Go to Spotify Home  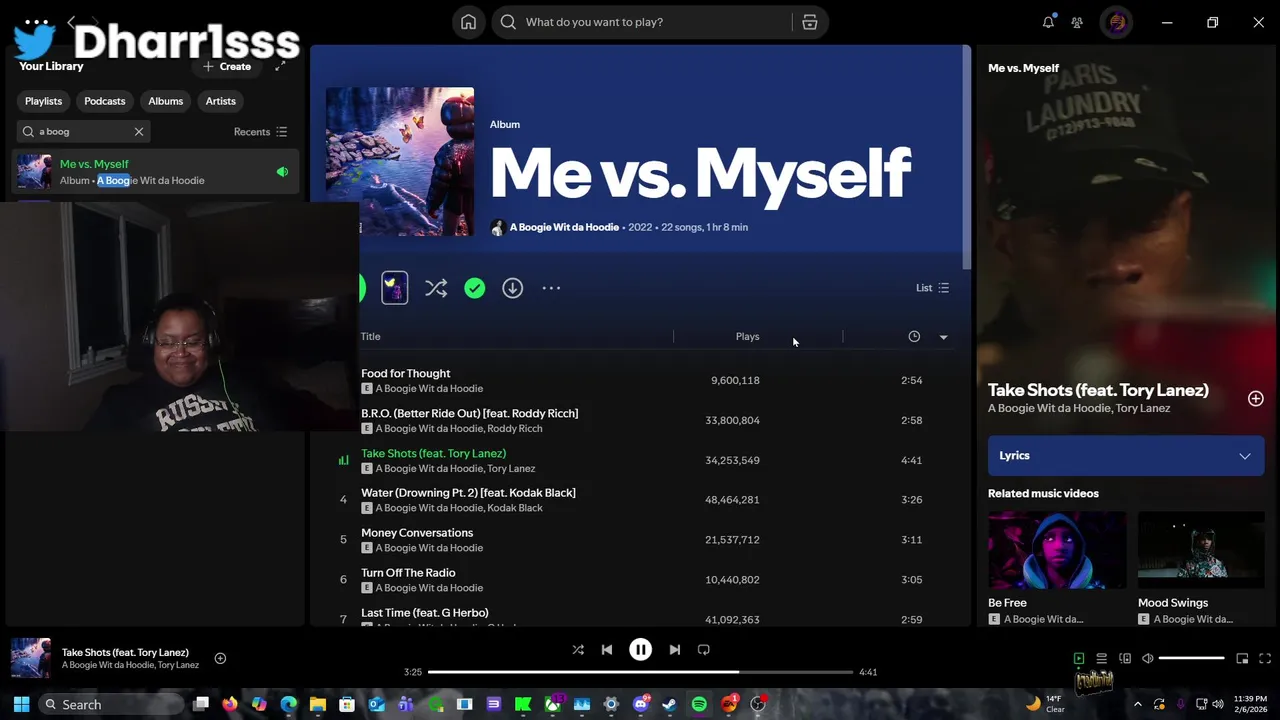[x=468, y=22]
